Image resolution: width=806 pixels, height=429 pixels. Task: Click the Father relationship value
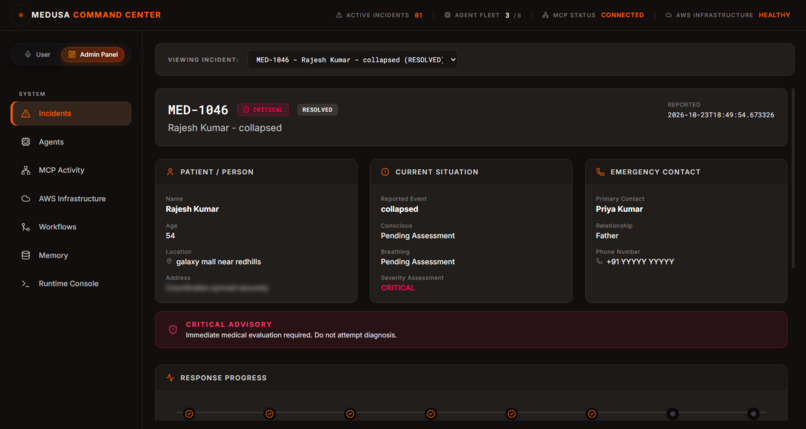607,236
